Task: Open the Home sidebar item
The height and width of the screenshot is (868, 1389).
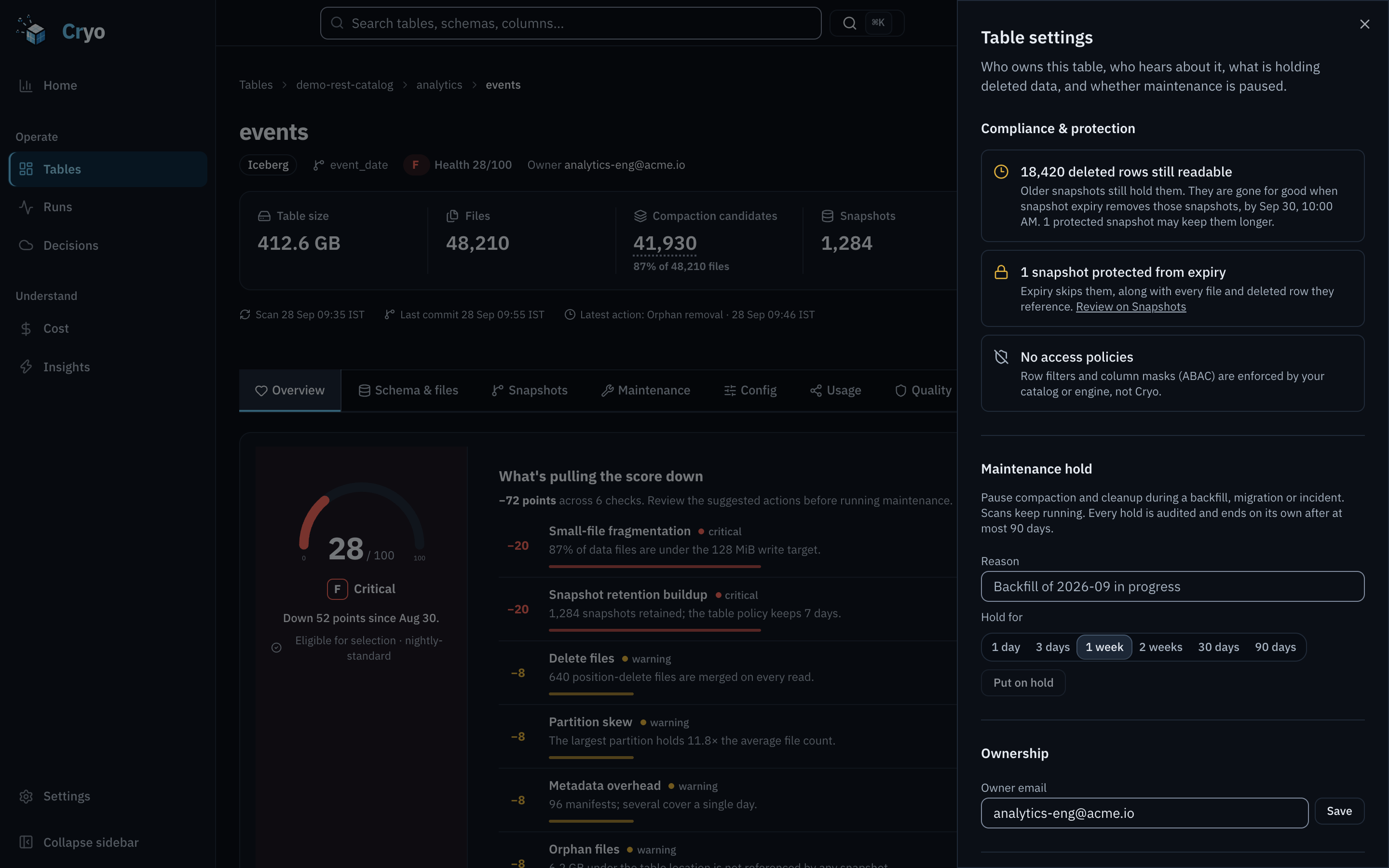Action: (108, 85)
